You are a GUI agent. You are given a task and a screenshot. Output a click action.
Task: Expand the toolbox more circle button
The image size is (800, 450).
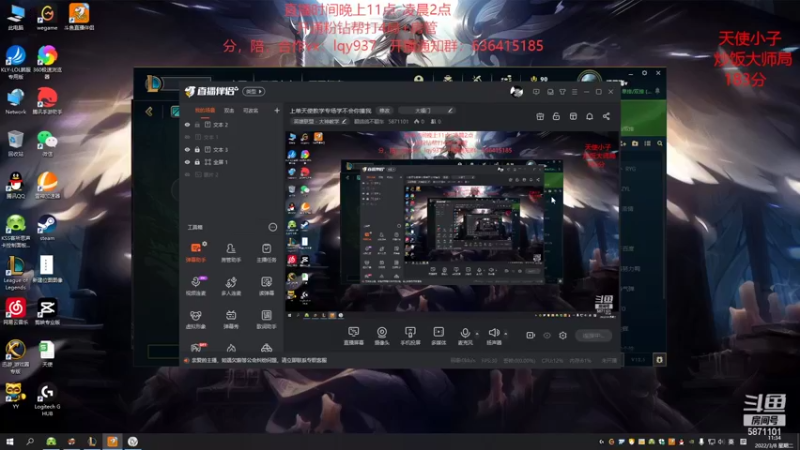(272, 227)
